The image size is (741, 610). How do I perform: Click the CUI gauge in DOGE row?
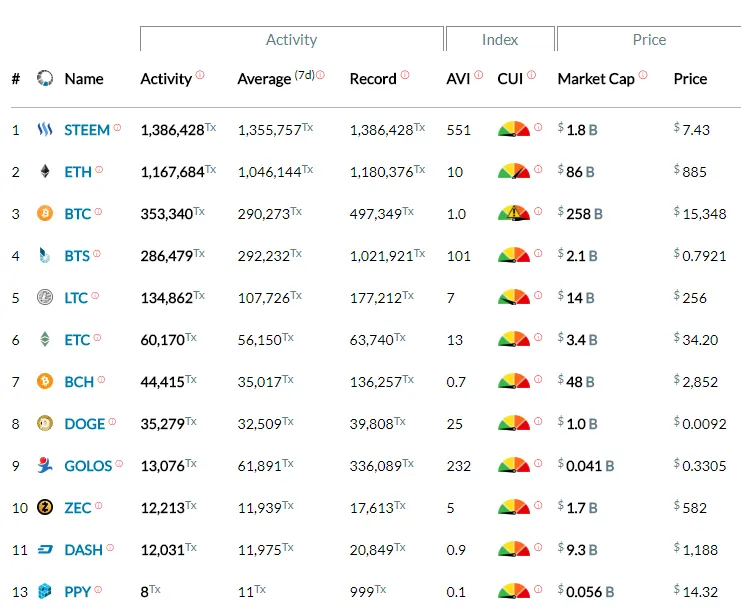514,423
